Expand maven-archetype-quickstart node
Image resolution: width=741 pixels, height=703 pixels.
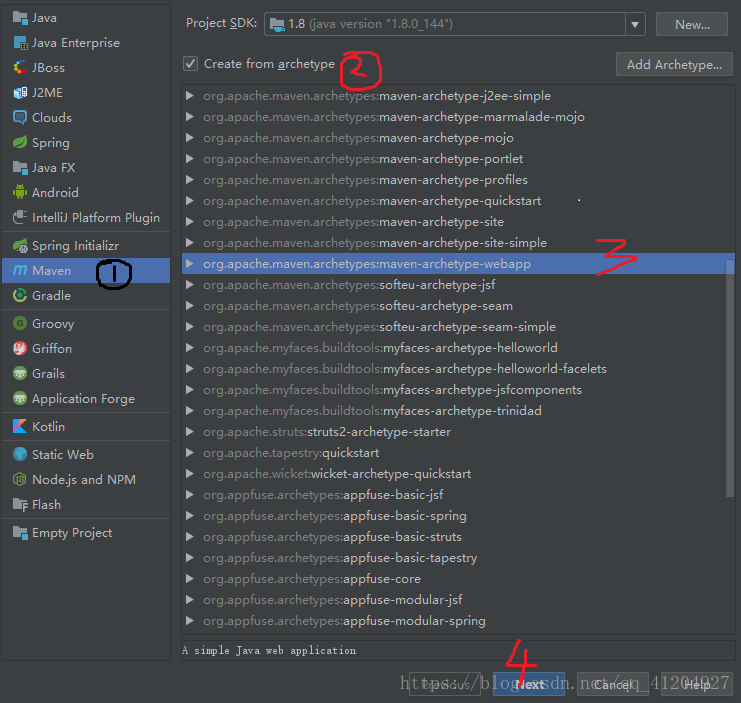point(190,201)
